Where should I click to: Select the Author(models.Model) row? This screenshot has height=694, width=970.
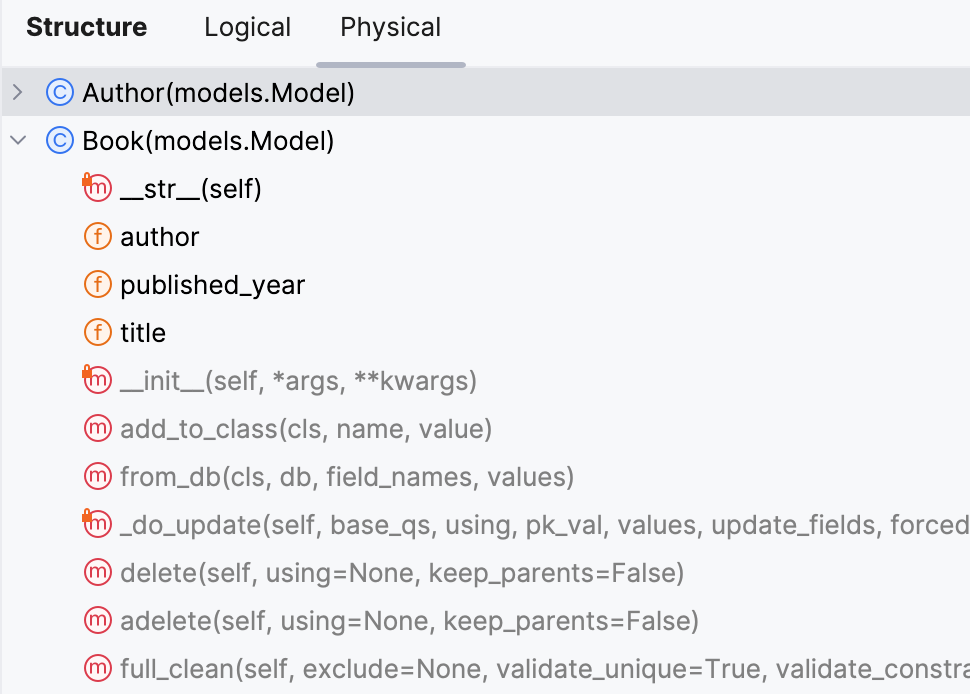click(217, 92)
